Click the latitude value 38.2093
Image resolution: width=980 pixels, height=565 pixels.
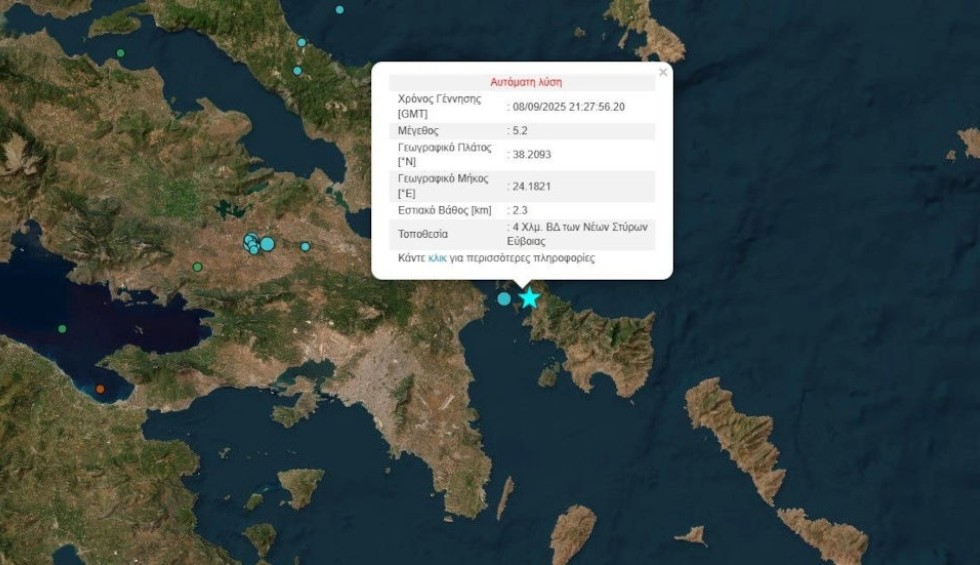pyautogui.click(x=531, y=155)
